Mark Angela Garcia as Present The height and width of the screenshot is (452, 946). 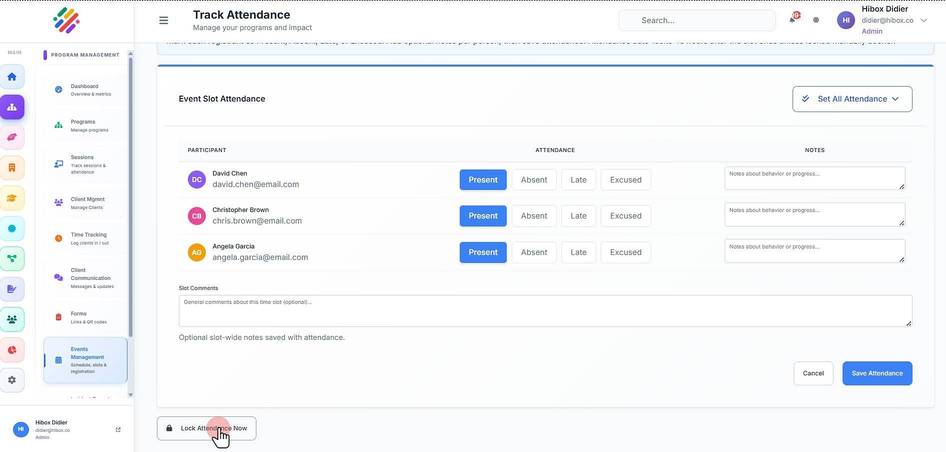(x=483, y=252)
